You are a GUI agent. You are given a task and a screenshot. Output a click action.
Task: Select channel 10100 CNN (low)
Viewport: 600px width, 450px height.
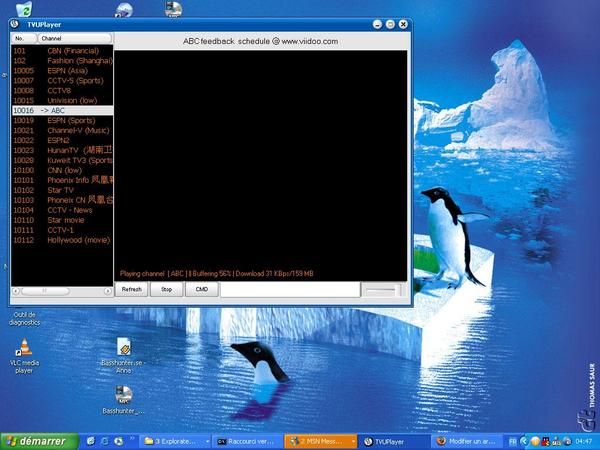coord(62,170)
